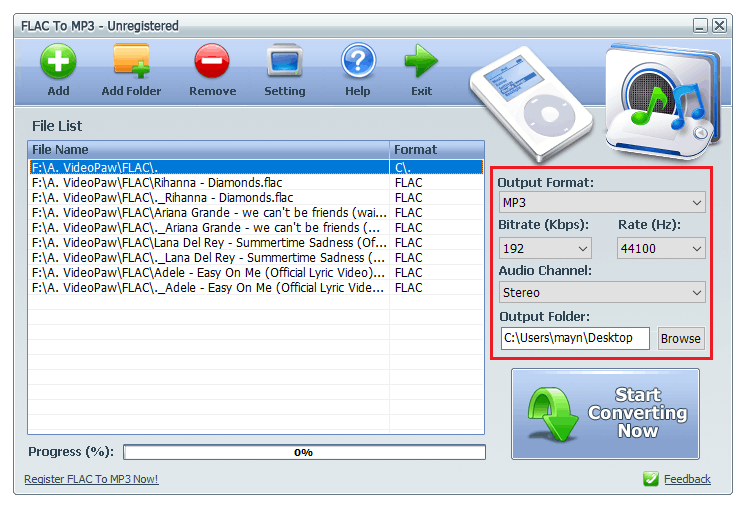Select the ._Adele - Easy On Me row

coord(256,288)
